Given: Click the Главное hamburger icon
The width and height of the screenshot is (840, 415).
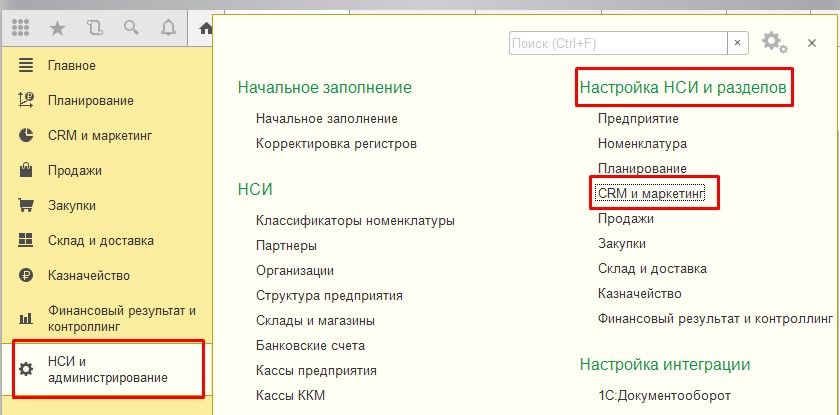Looking at the screenshot, I should point(26,66).
